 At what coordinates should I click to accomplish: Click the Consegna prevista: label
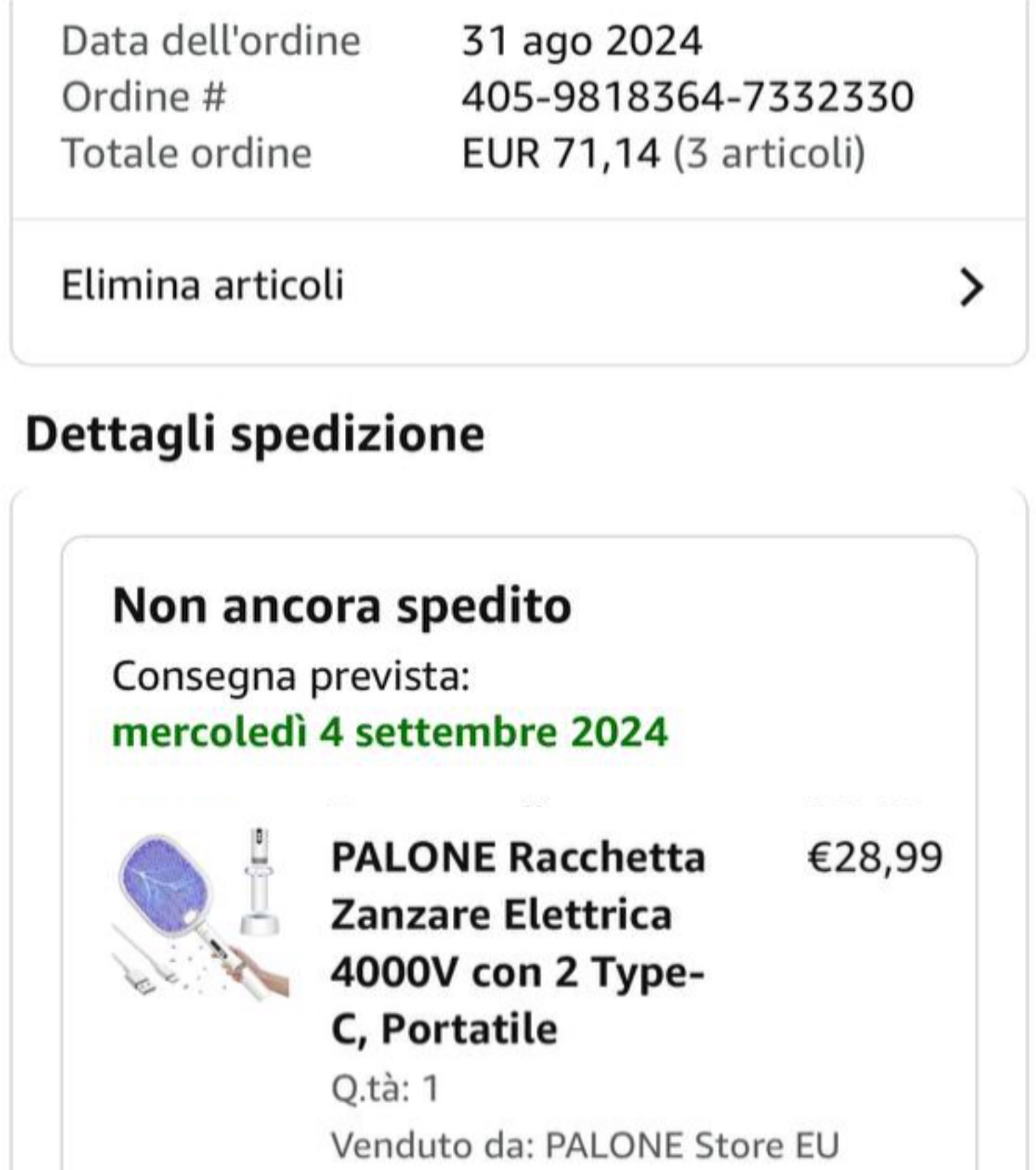pos(291,677)
